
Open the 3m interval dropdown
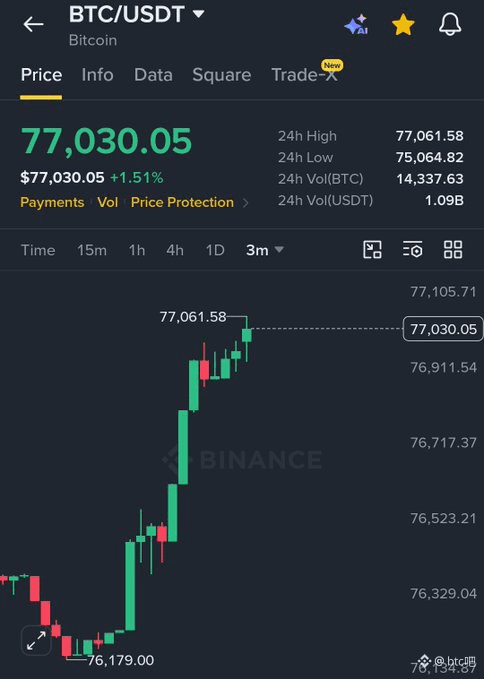tap(265, 250)
